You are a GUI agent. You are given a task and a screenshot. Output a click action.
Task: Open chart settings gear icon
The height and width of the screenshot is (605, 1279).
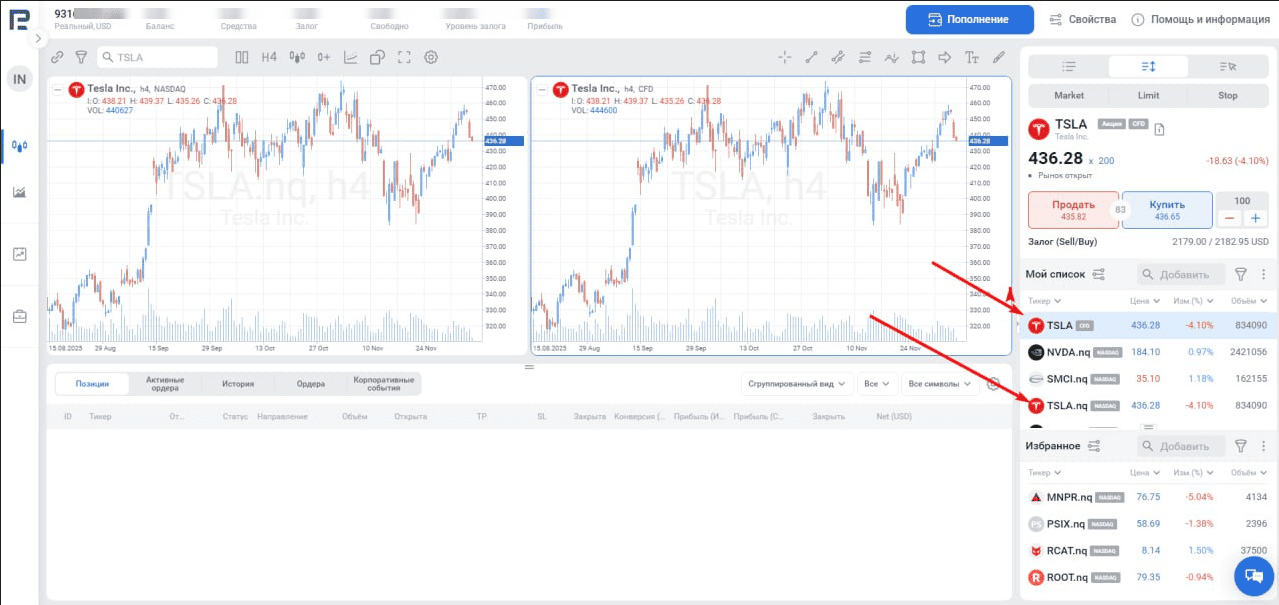(x=431, y=57)
